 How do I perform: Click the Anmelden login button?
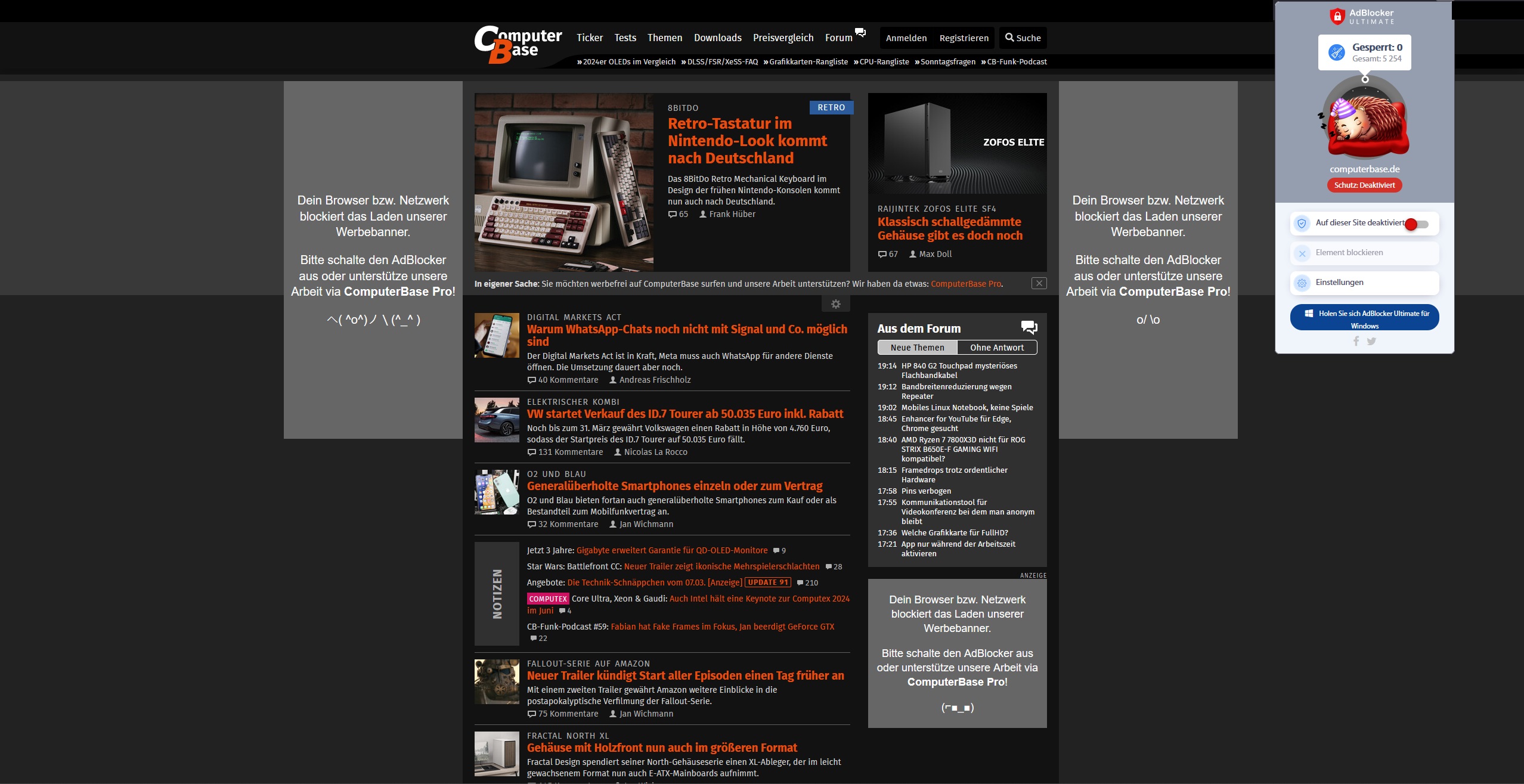pyautogui.click(x=906, y=38)
